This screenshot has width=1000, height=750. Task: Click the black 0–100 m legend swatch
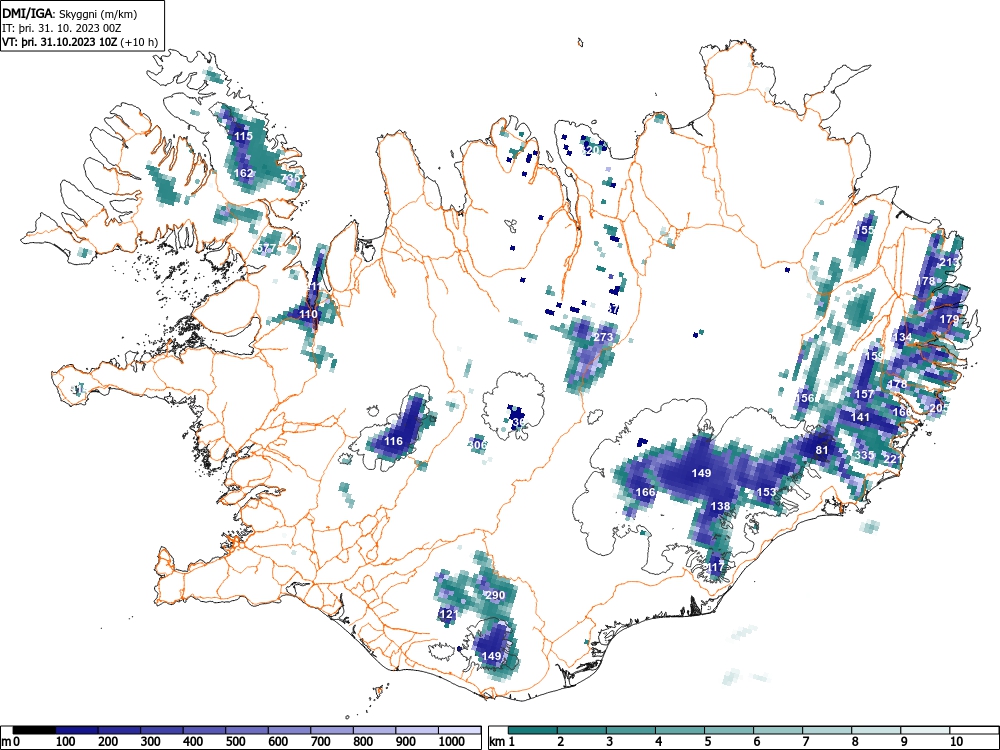34,730
